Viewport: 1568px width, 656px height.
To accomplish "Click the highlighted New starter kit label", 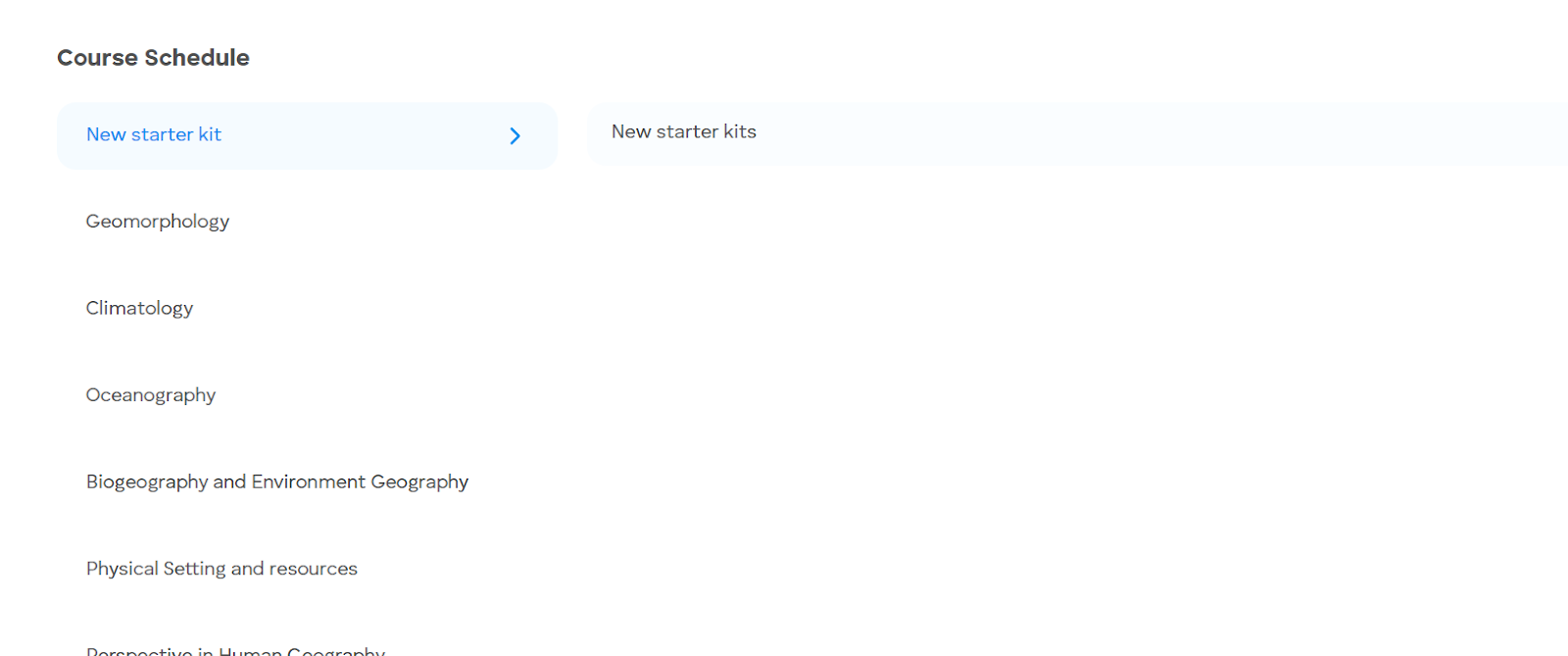I will pos(154,135).
